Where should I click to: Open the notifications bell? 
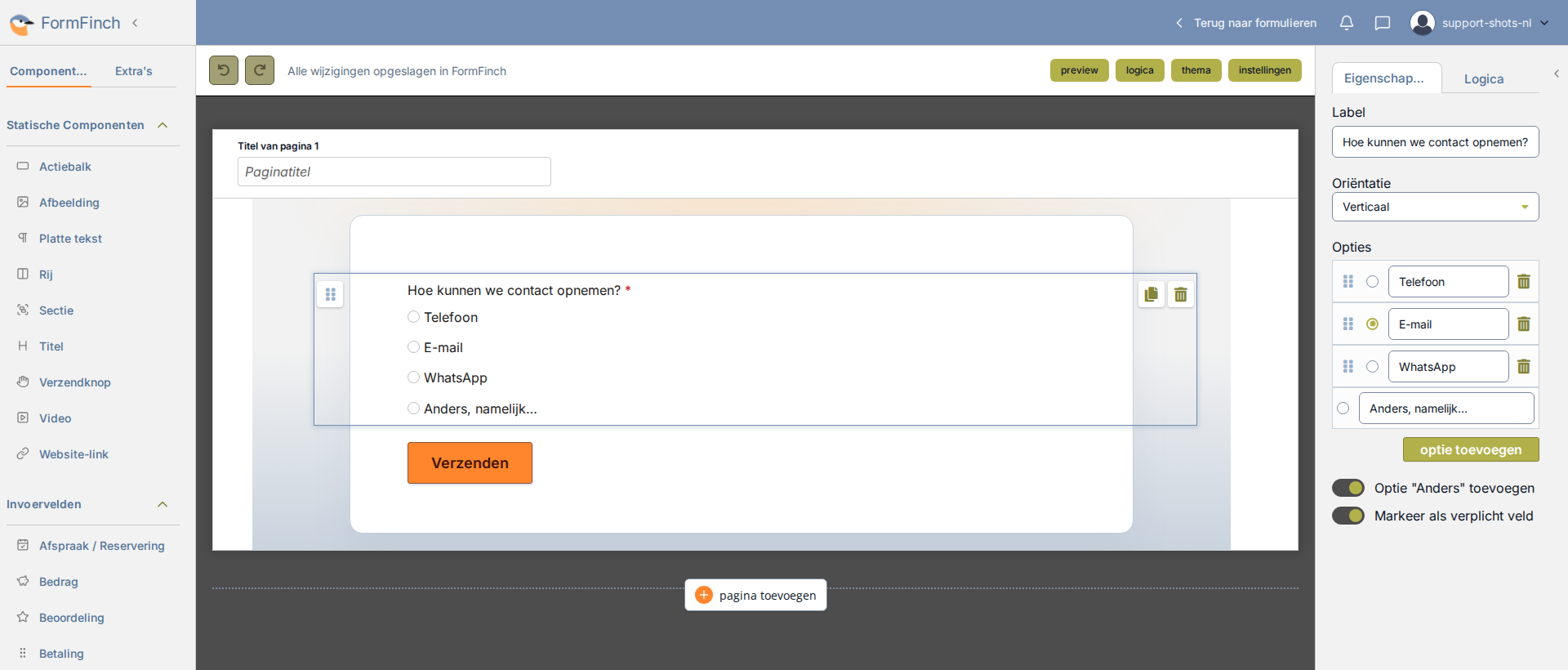click(x=1347, y=23)
